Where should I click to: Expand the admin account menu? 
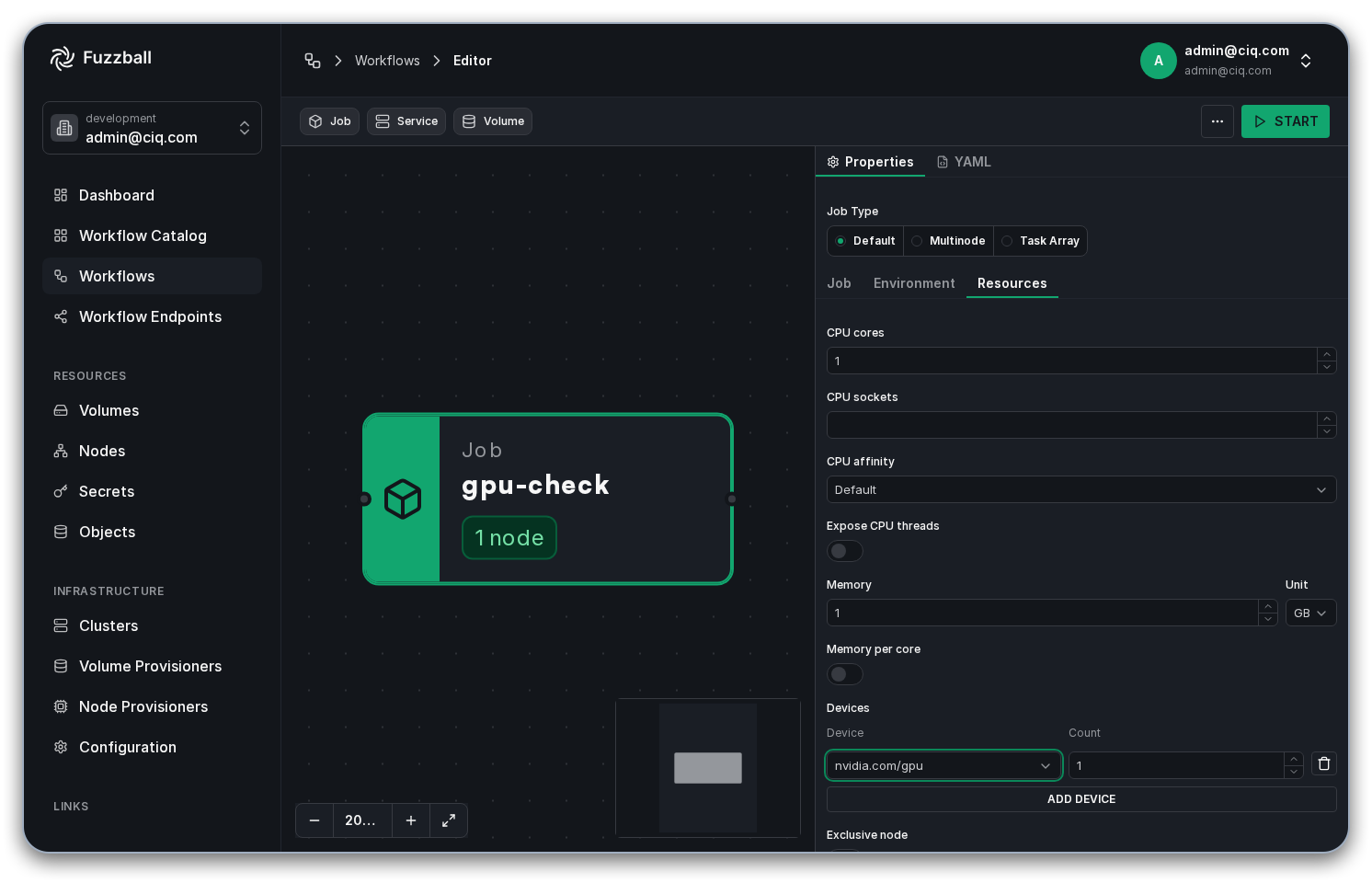tap(1306, 61)
